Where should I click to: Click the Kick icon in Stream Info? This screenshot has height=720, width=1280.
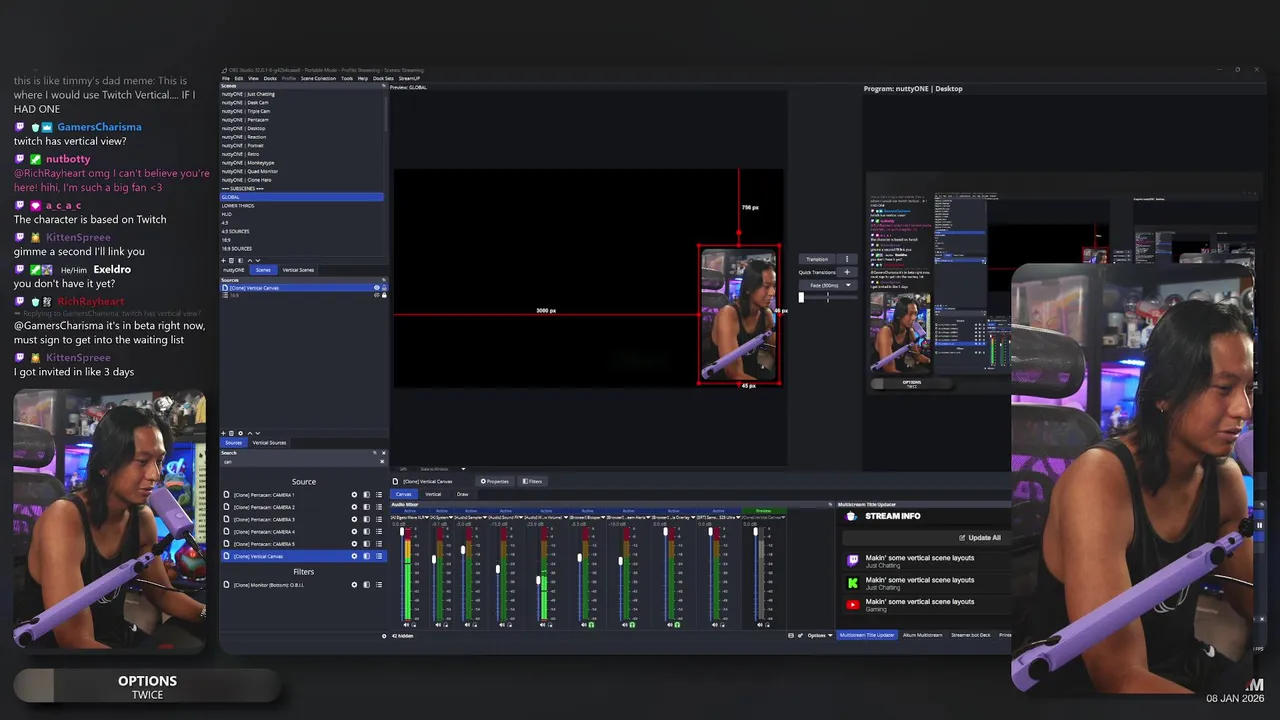tap(853, 583)
